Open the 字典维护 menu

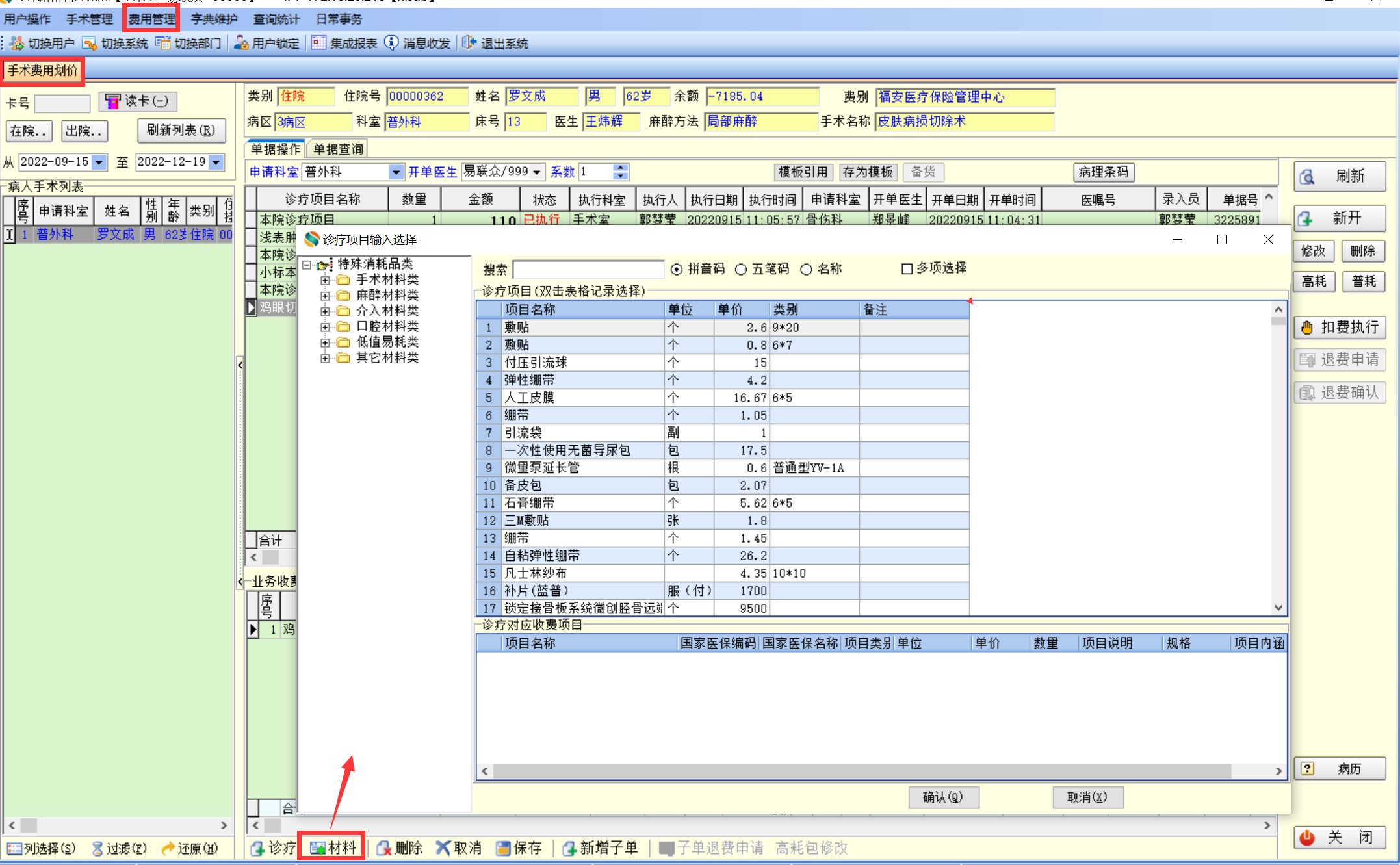click(x=214, y=19)
